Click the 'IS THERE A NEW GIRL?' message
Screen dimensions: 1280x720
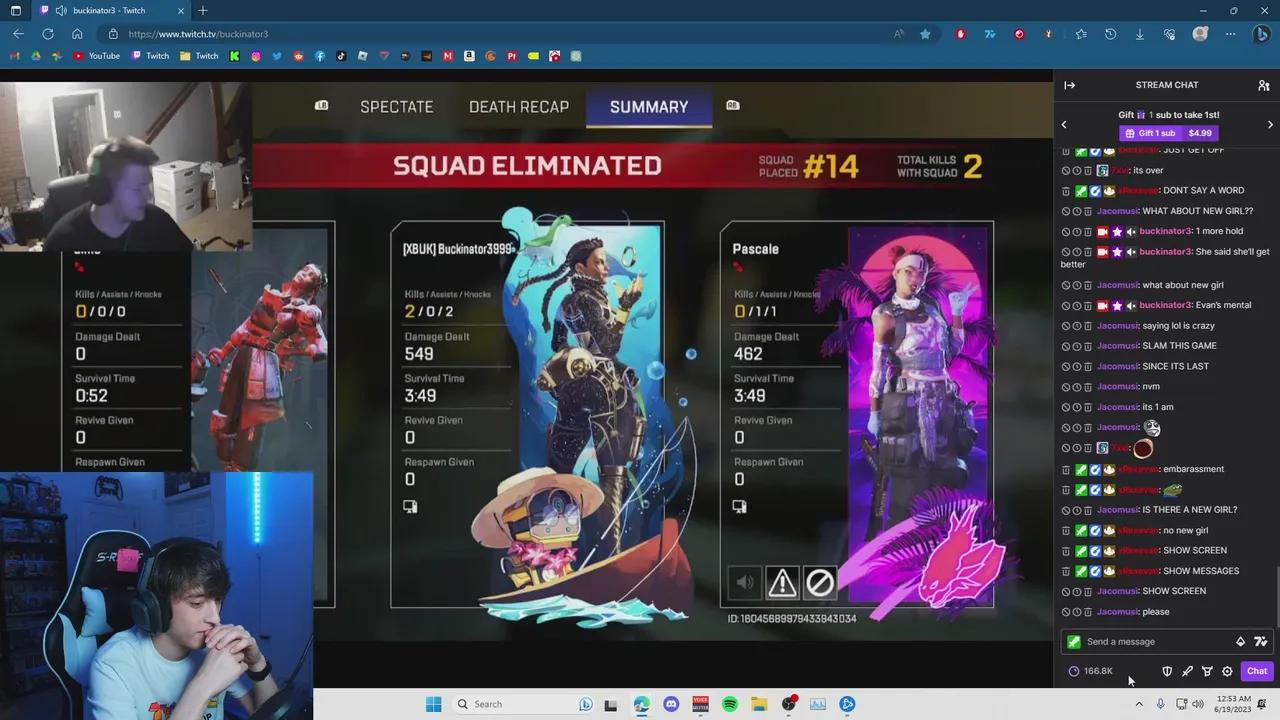pos(1189,510)
